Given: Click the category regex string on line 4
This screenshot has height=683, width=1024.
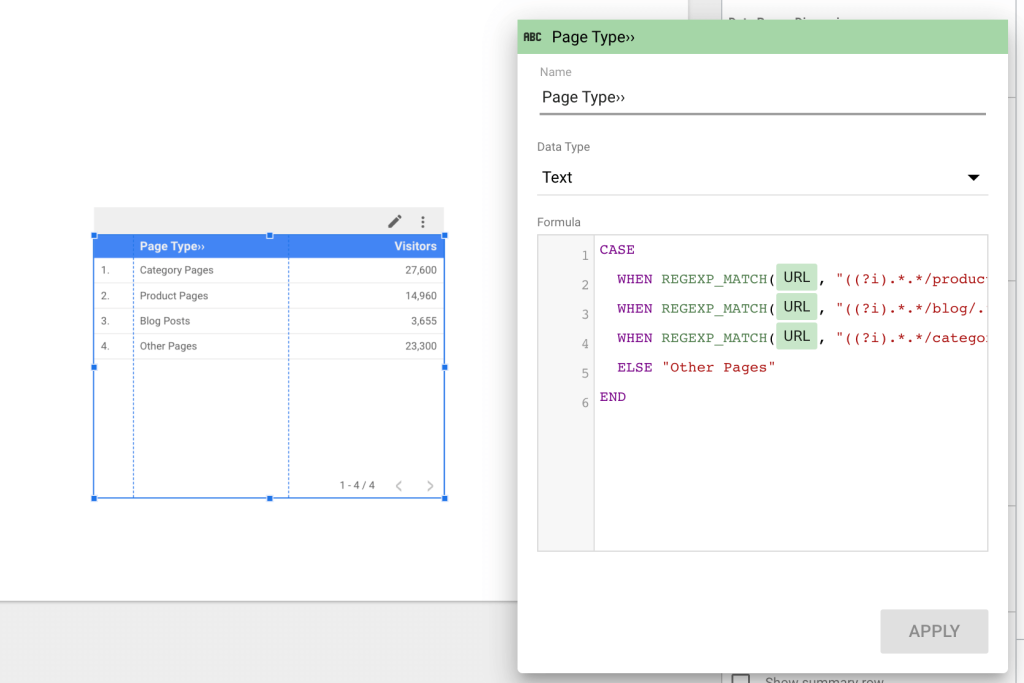Looking at the screenshot, I should [910, 338].
